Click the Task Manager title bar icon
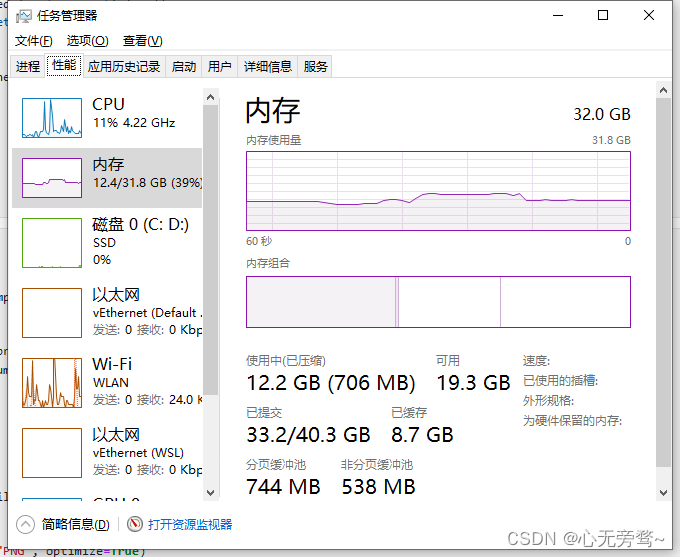 click(23, 16)
